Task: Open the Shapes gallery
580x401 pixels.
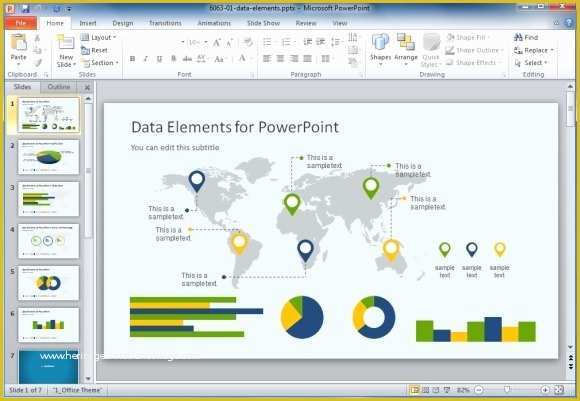Action: coord(380,50)
